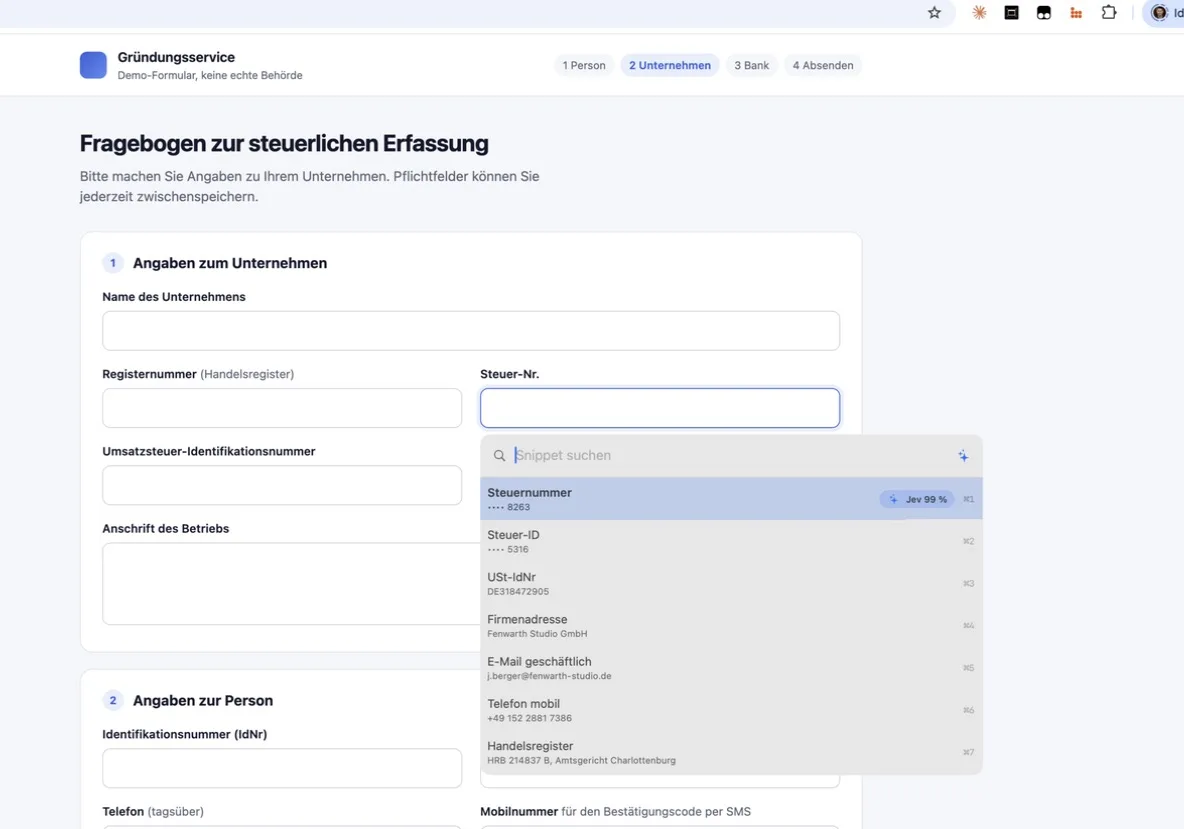1184x829 pixels.
Task: Open the black square extension icon
Action: 1011,12
